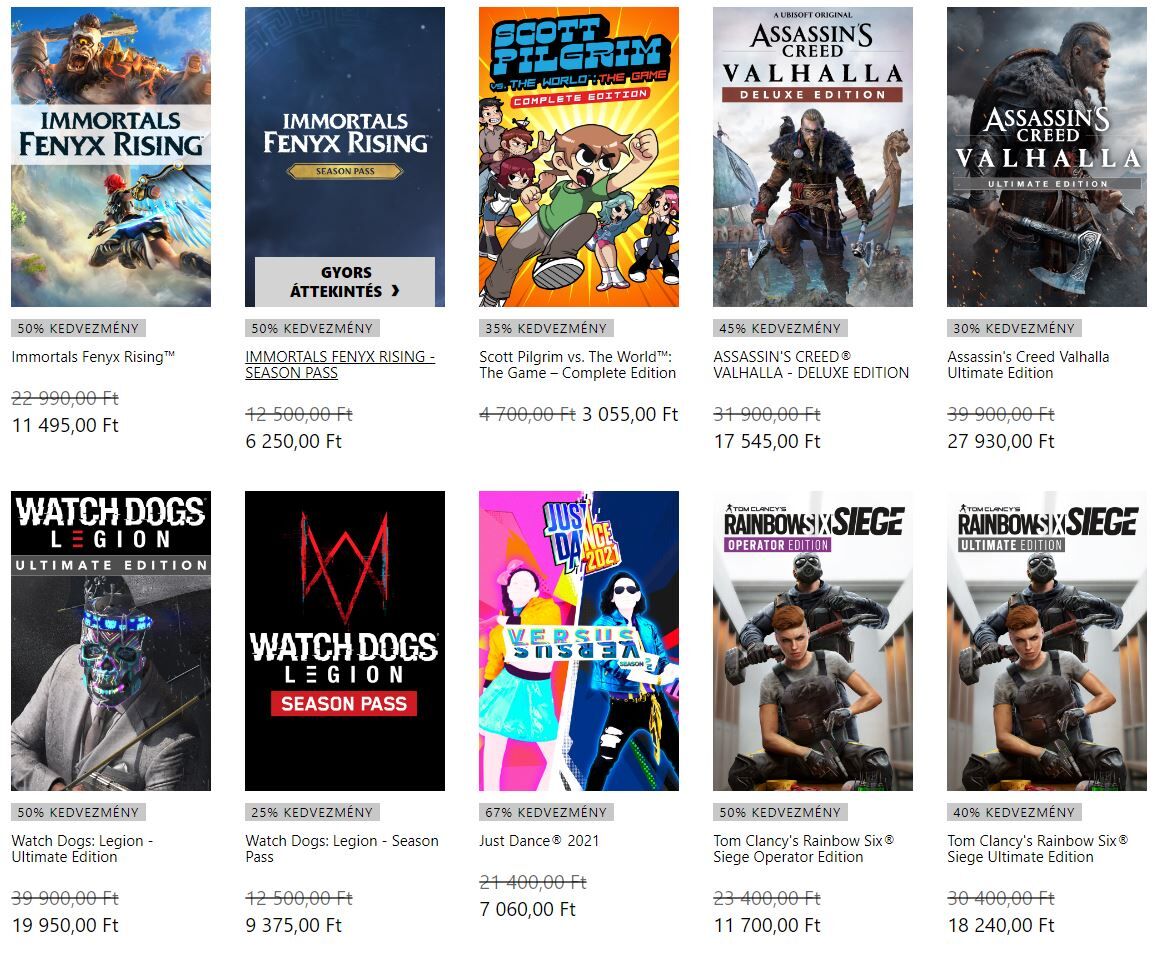Open the Scott Pilgrim Complete Edition cover
This screenshot has width=1174, height=960.
579,157
